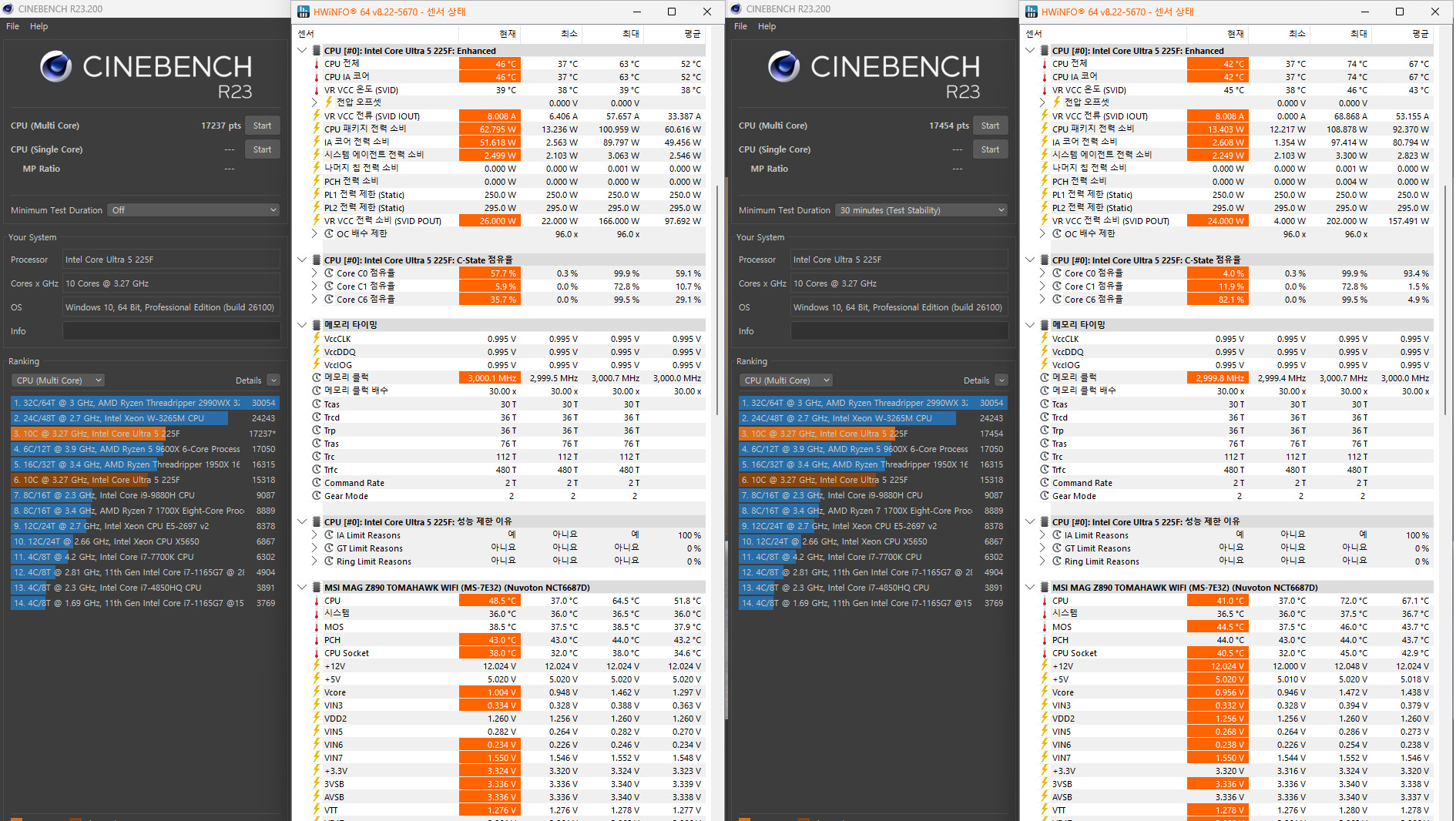Collapse CPU Enhanced section in left HWiNFO

tap(302, 51)
